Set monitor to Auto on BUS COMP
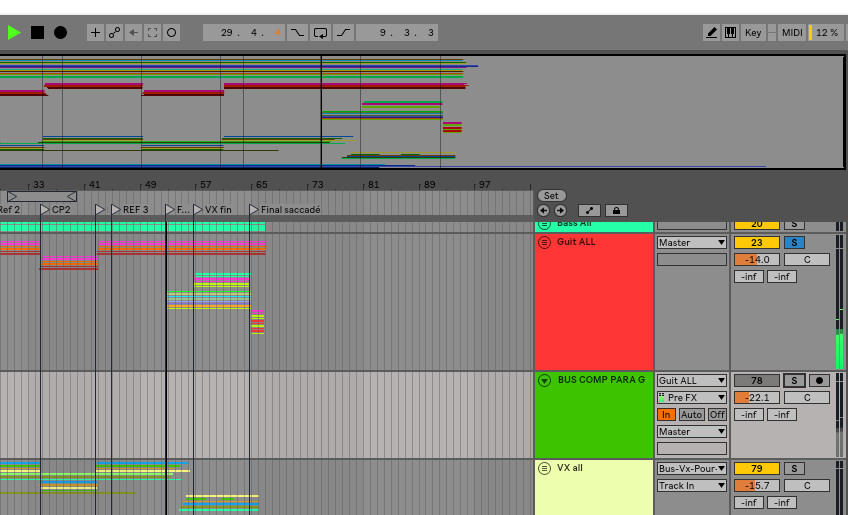The width and height of the screenshot is (848, 515). [691, 414]
